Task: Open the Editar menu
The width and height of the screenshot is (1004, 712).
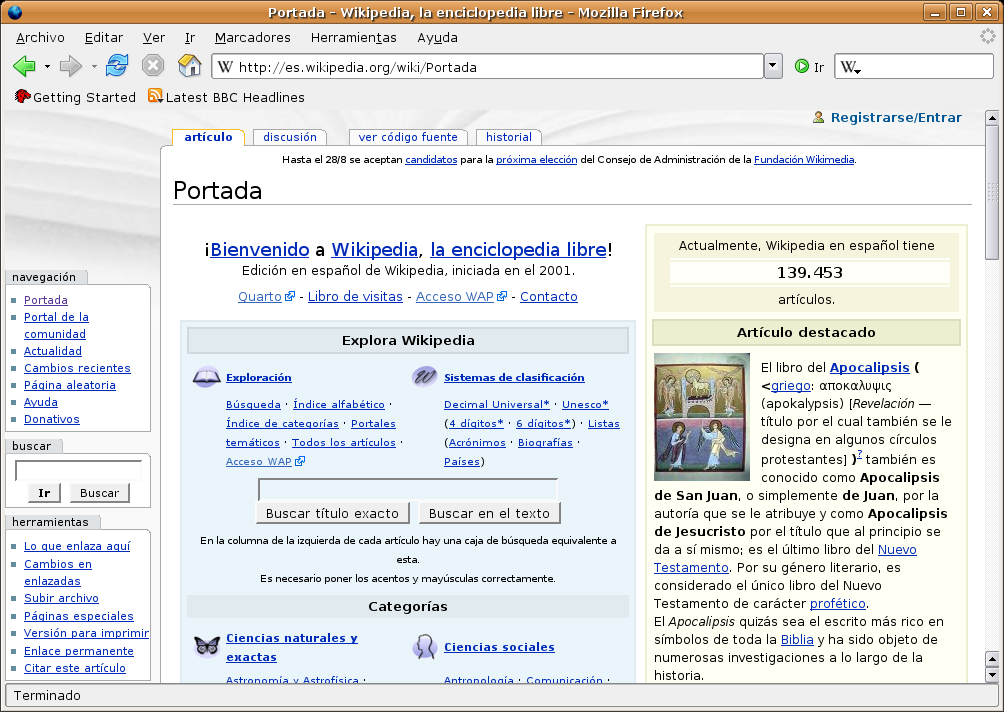Action: click(104, 37)
